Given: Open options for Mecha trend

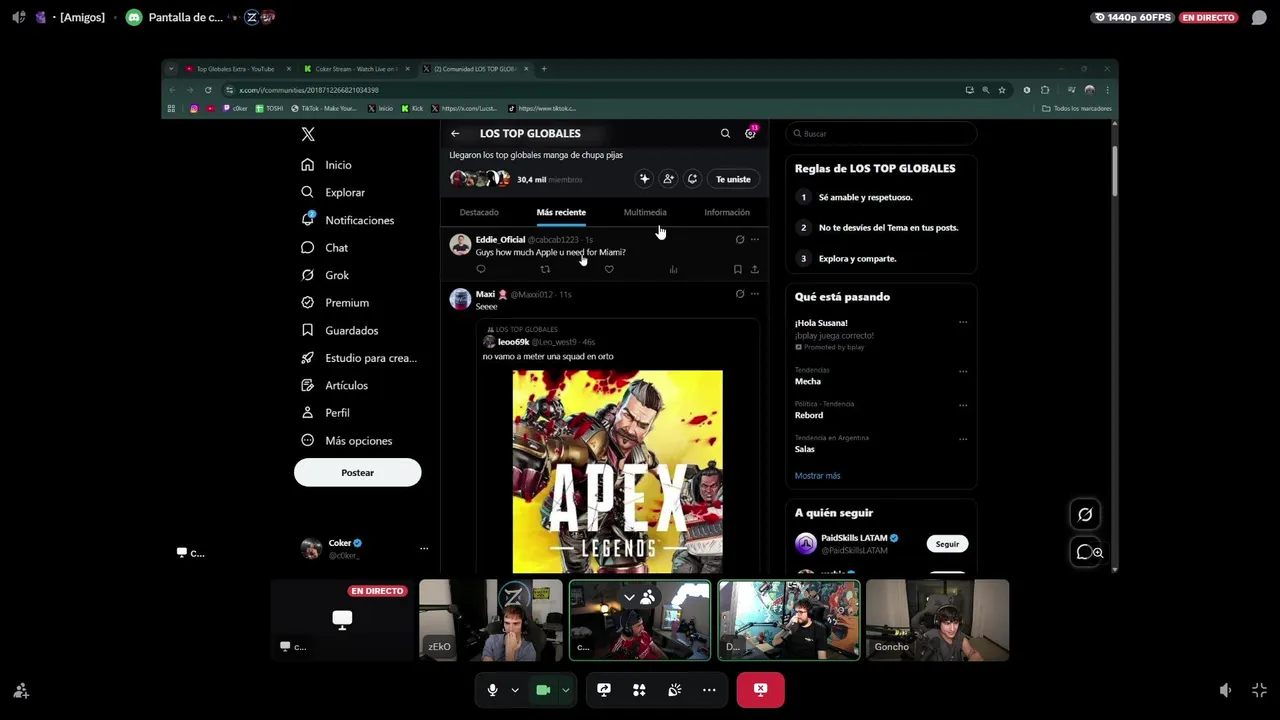Looking at the screenshot, I should (x=963, y=371).
